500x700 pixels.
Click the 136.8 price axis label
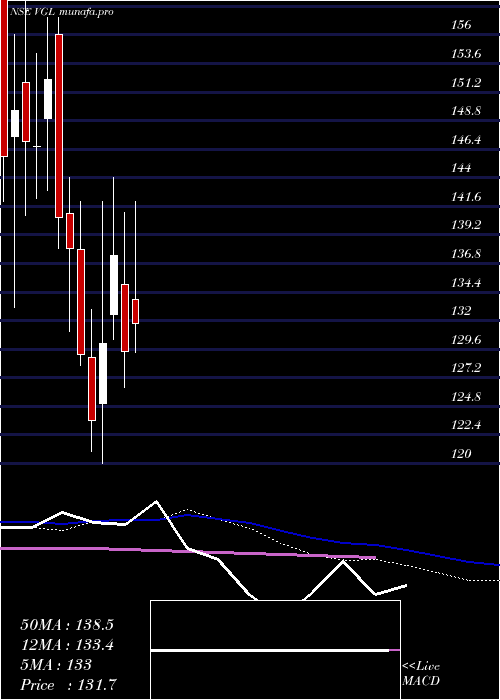[x=466, y=254]
